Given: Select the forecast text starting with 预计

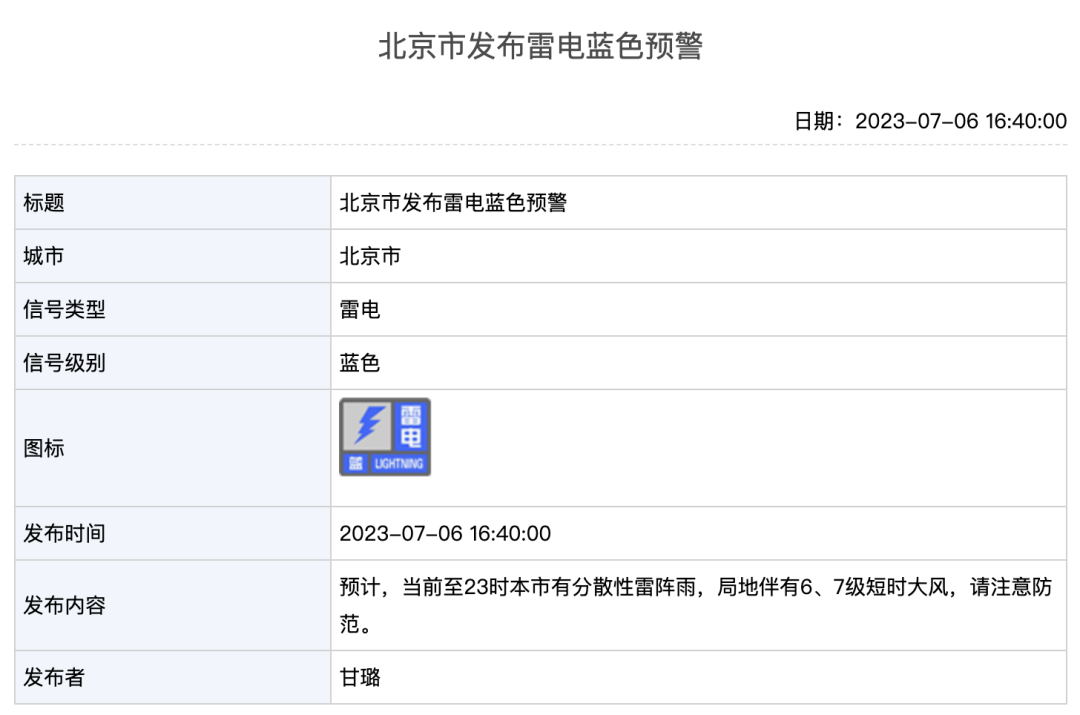Looking at the screenshot, I should [x=695, y=588].
